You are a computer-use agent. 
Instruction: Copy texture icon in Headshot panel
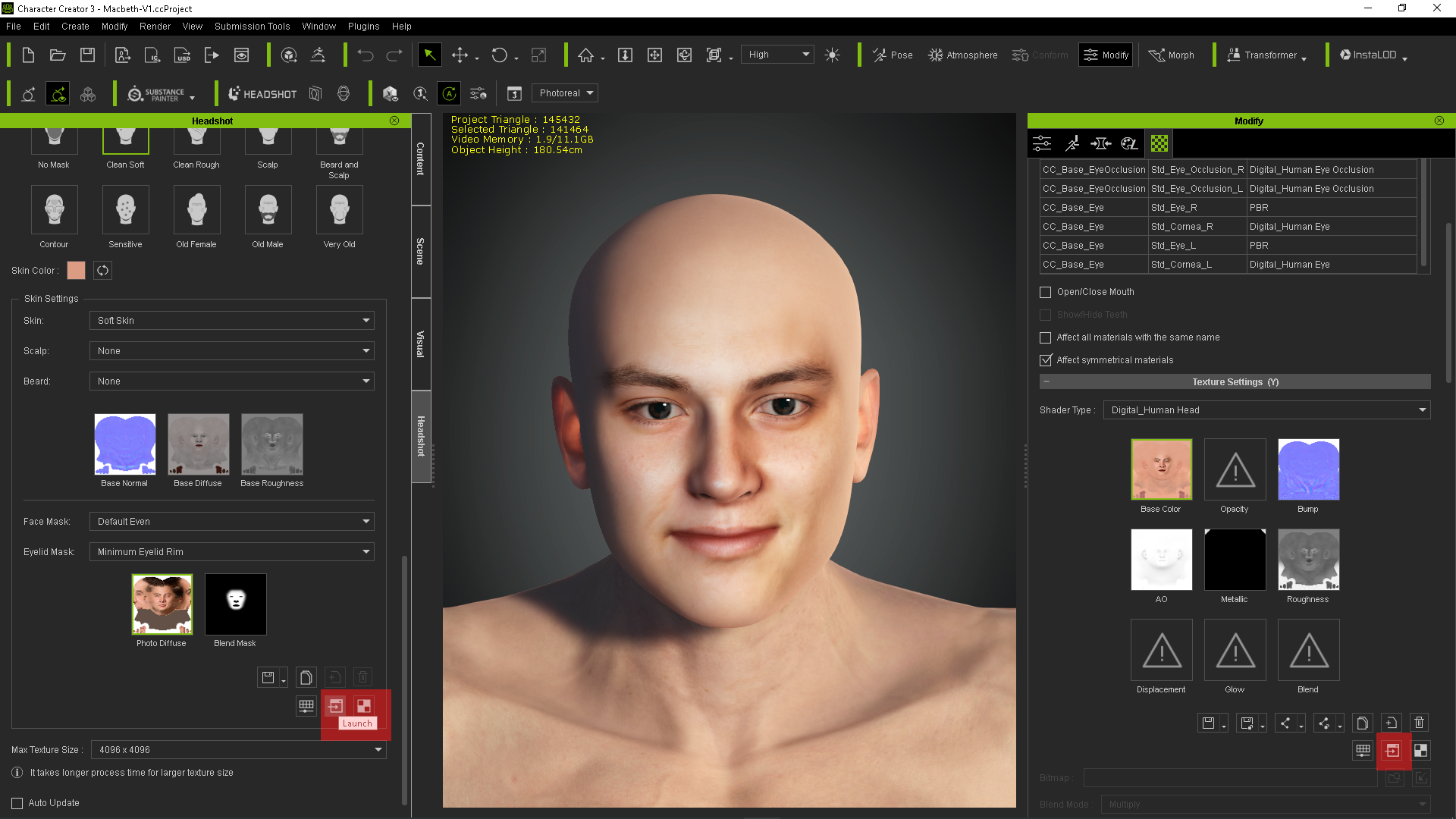pos(306,677)
